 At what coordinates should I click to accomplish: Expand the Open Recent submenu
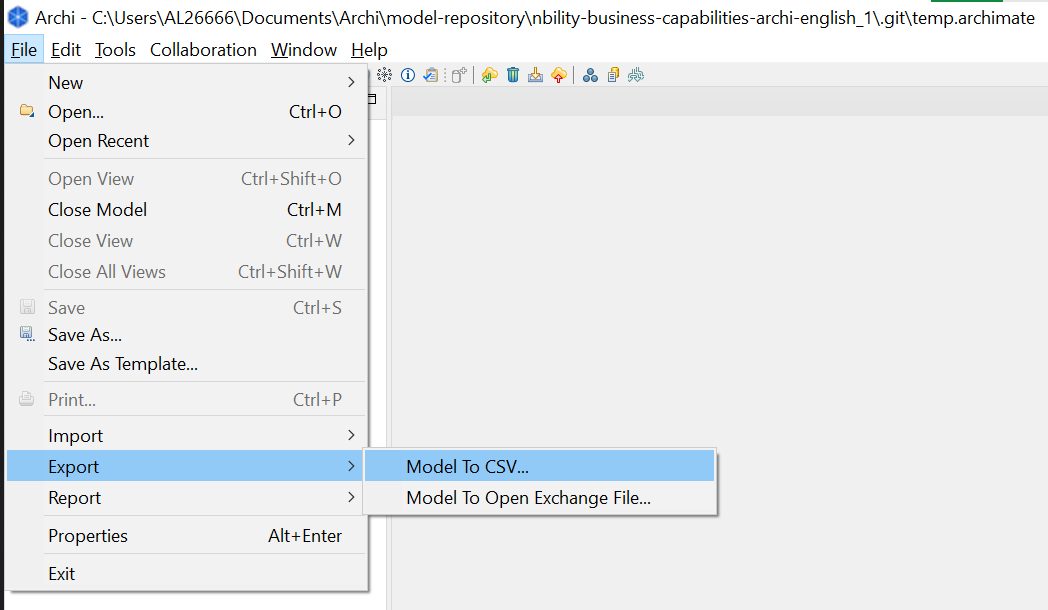[x=98, y=141]
